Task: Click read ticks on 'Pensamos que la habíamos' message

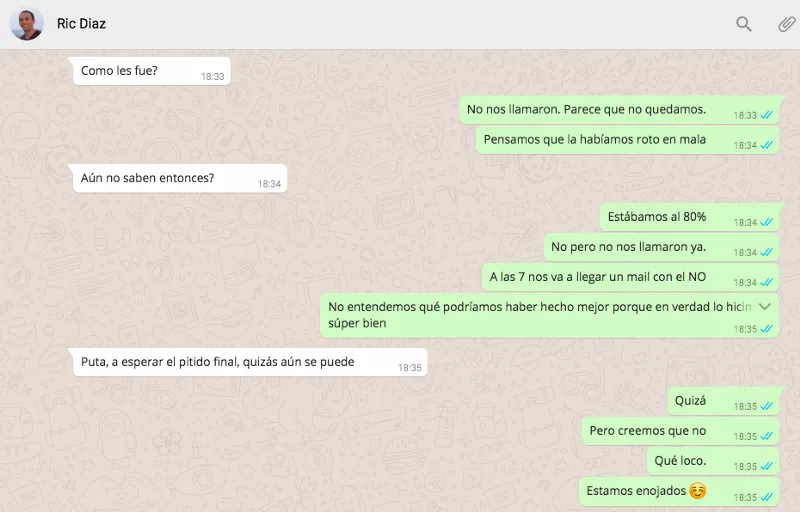Action: [766, 145]
